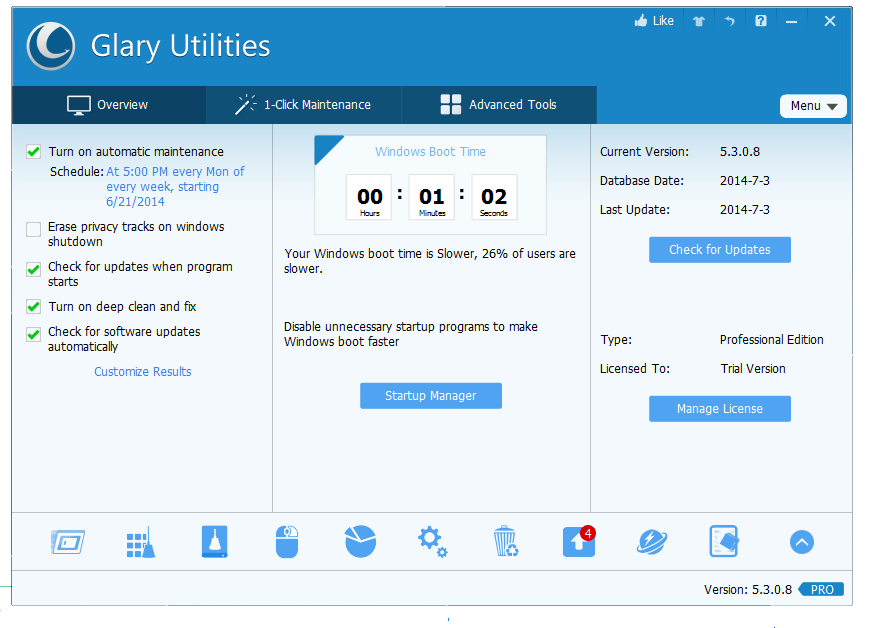Open the Process Manager gears icon

433,542
